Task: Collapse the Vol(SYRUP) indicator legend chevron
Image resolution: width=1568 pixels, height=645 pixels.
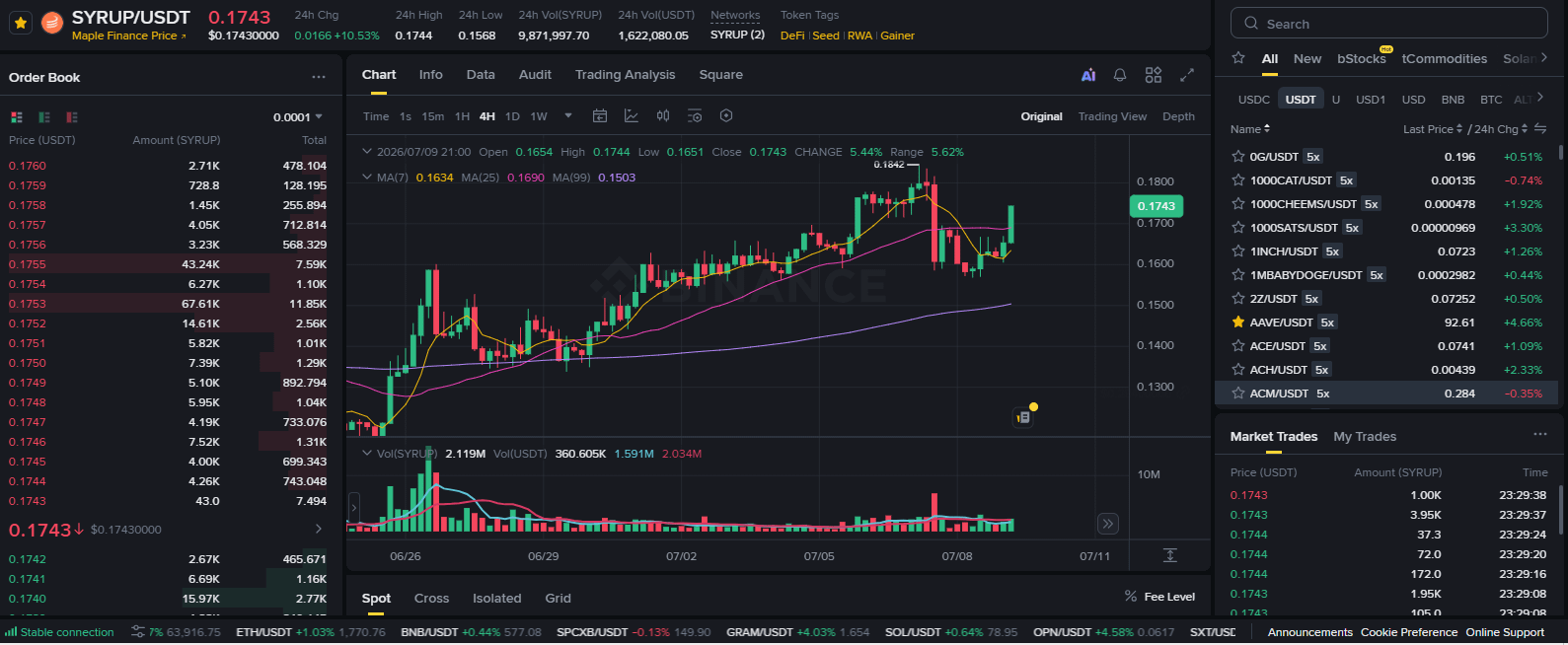Action: point(367,454)
